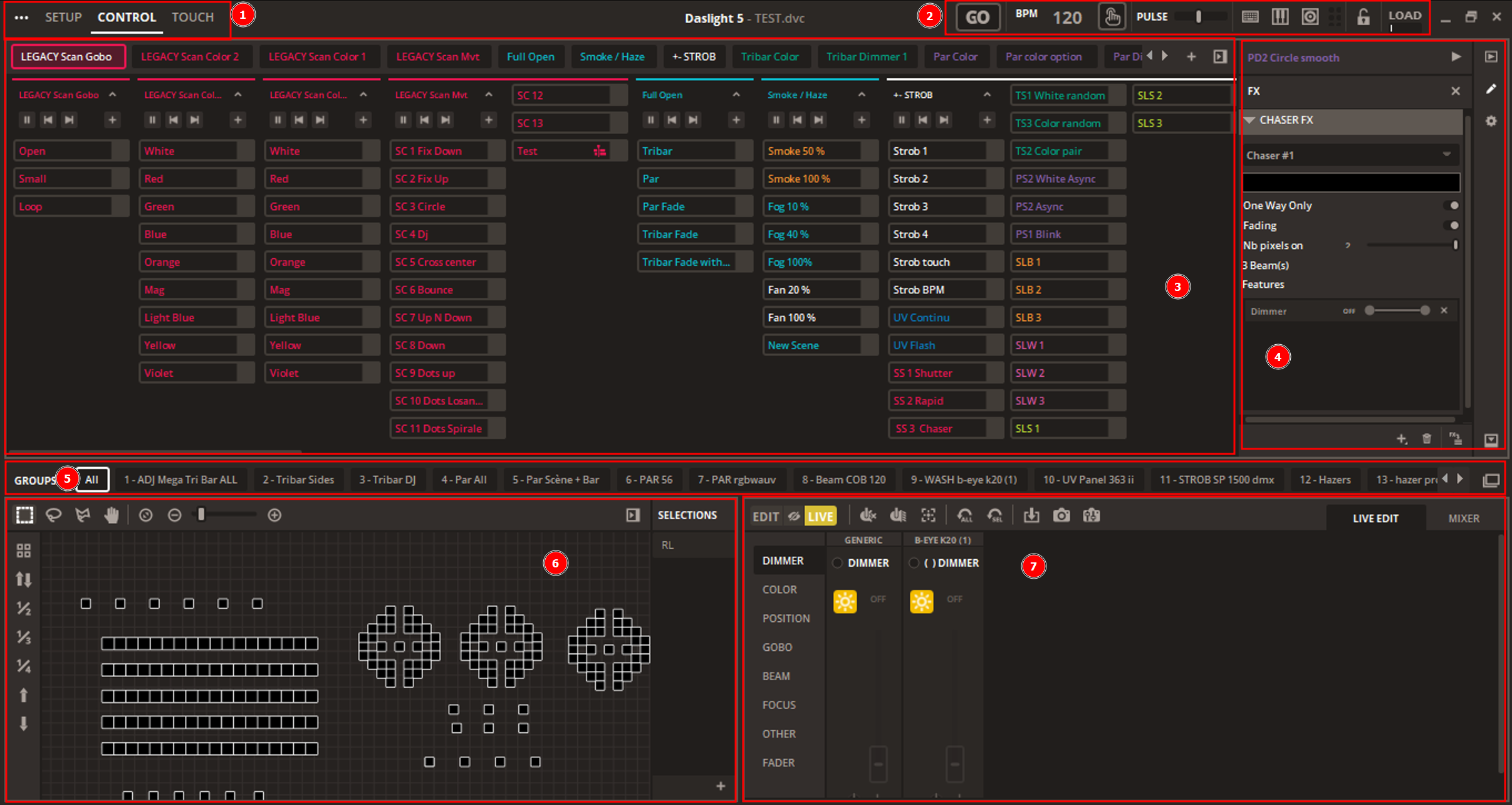Toggle the Fading switch
1512x805 pixels.
[x=1451, y=226]
